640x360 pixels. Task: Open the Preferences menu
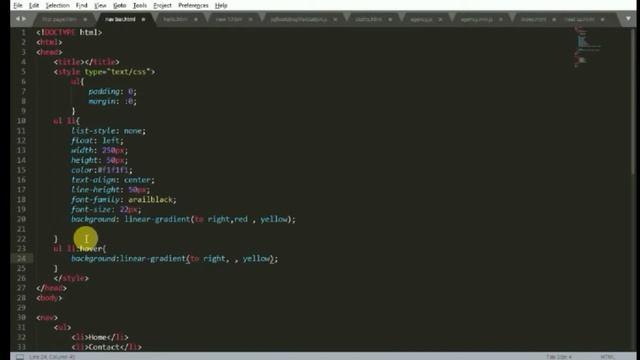point(193,5)
